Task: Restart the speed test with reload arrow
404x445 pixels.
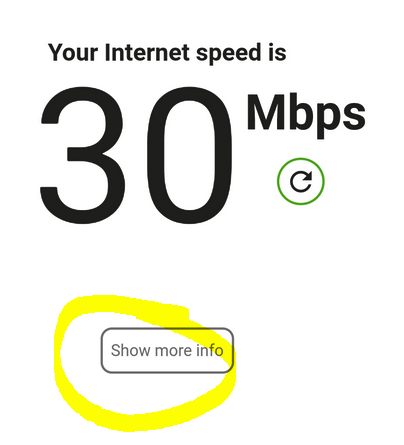Action: click(301, 181)
